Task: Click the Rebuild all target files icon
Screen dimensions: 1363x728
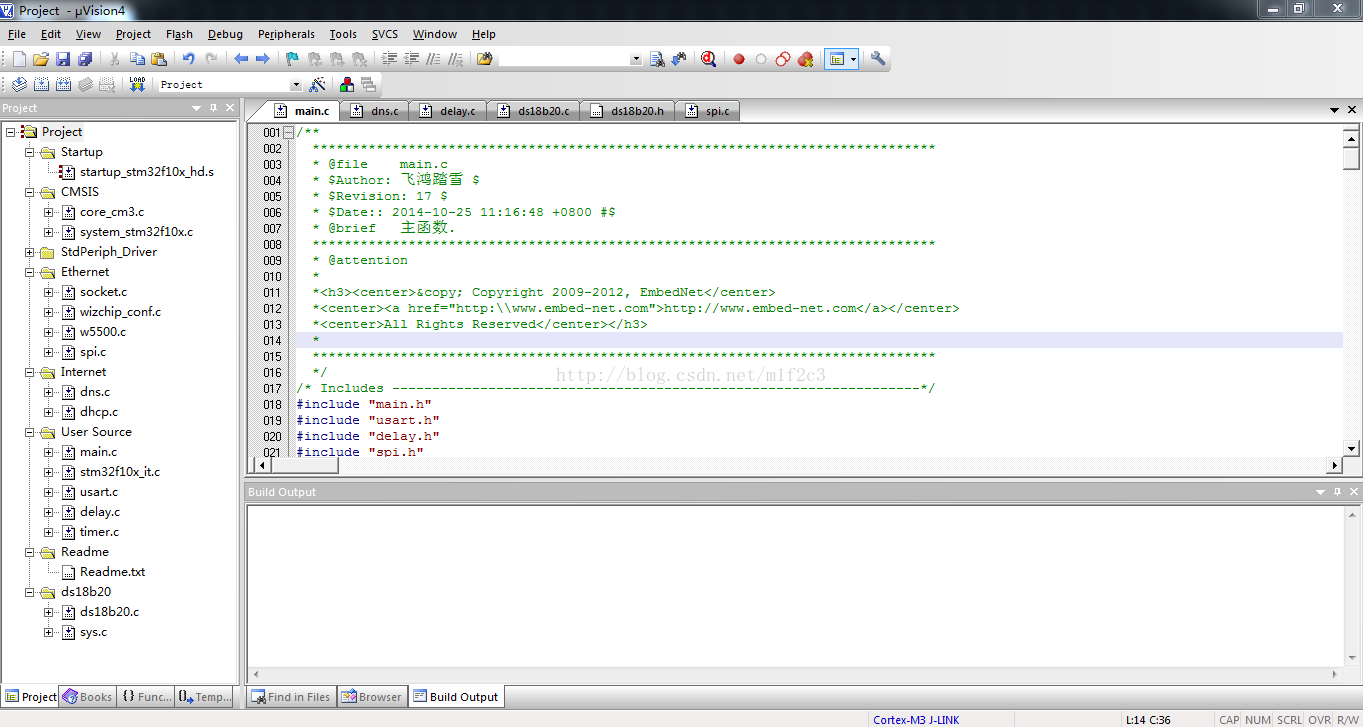Action: click(x=63, y=85)
